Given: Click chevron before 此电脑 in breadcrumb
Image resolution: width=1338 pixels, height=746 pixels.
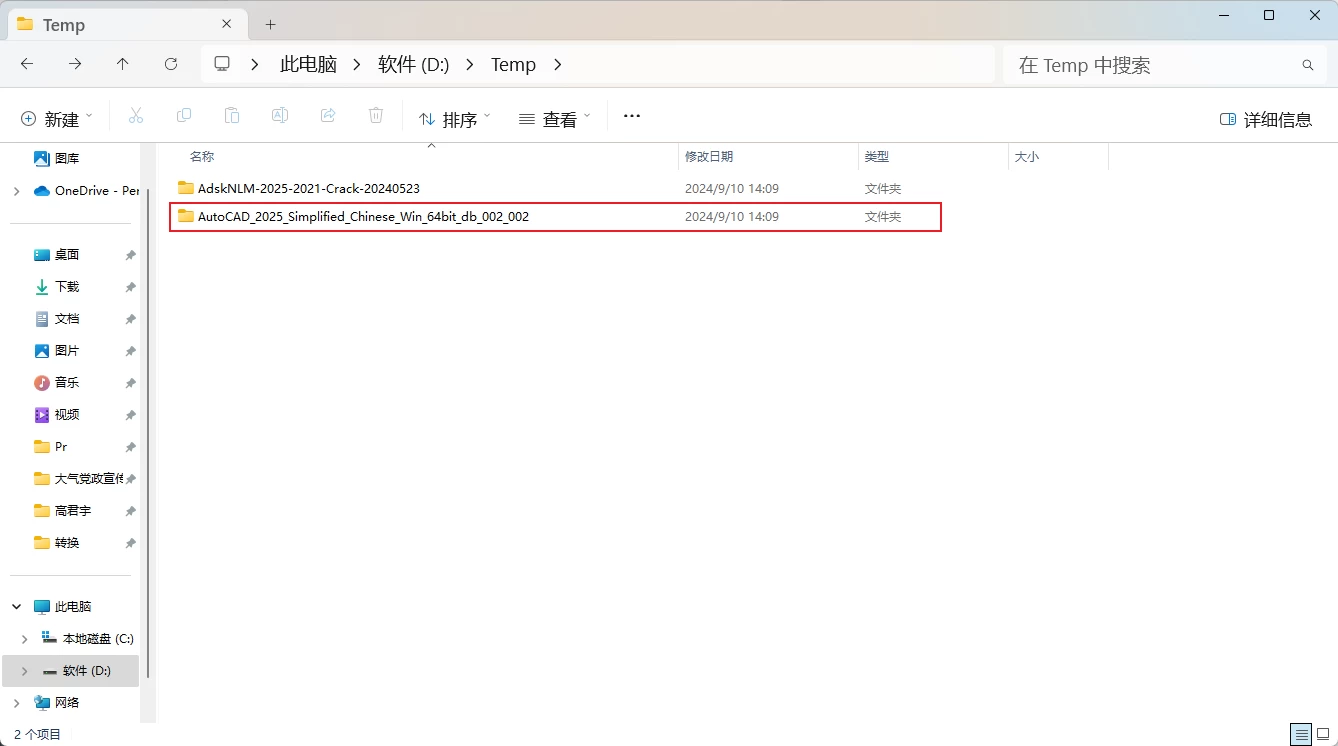Looking at the screenshot, I should click(x=256, y=64).
